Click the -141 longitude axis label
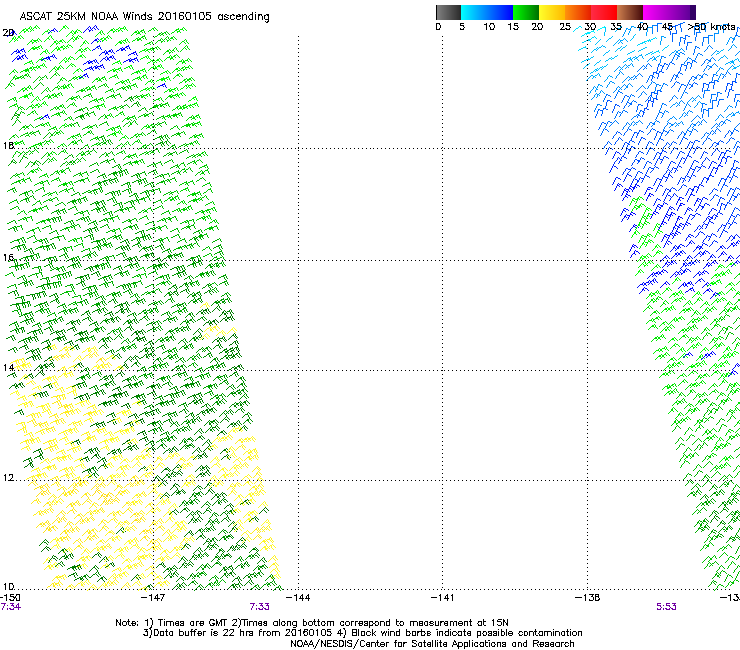The height and width of the screenshot is (650, 740). 443,598
